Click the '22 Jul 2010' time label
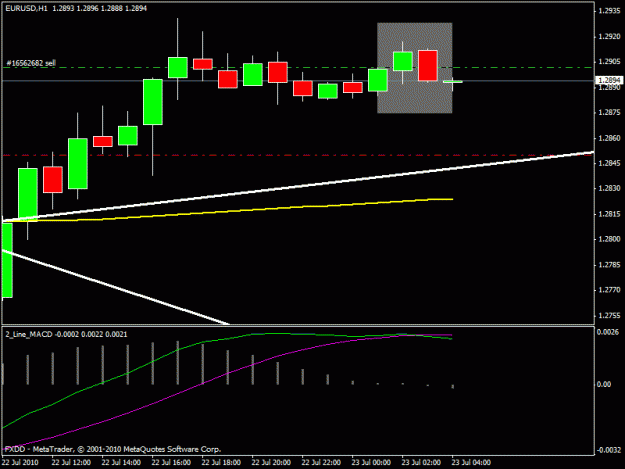Image resolution: width=625 pixels, height=469 pixels. [20, 463]
